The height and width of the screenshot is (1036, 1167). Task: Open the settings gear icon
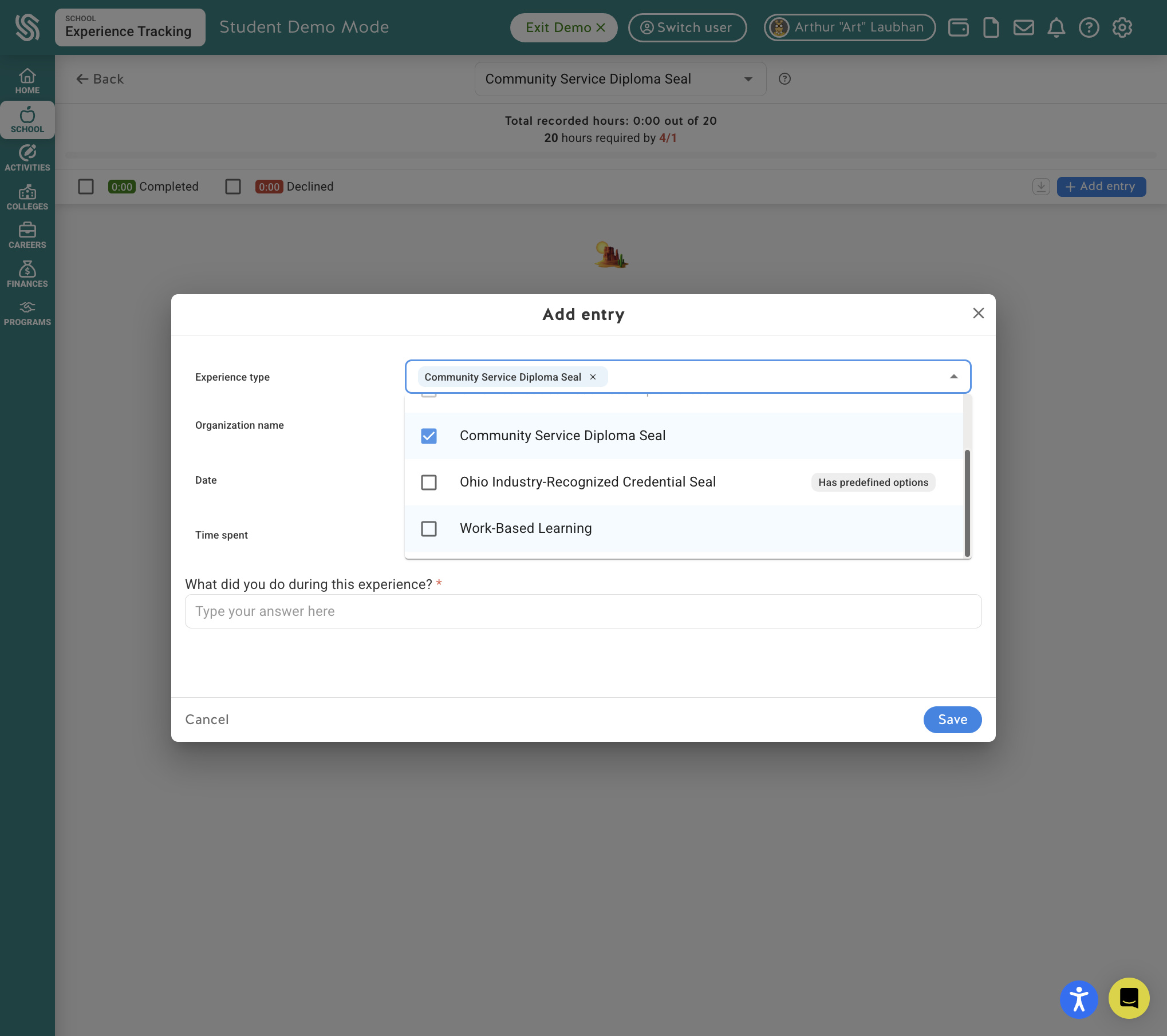[x=1122, y=27]
